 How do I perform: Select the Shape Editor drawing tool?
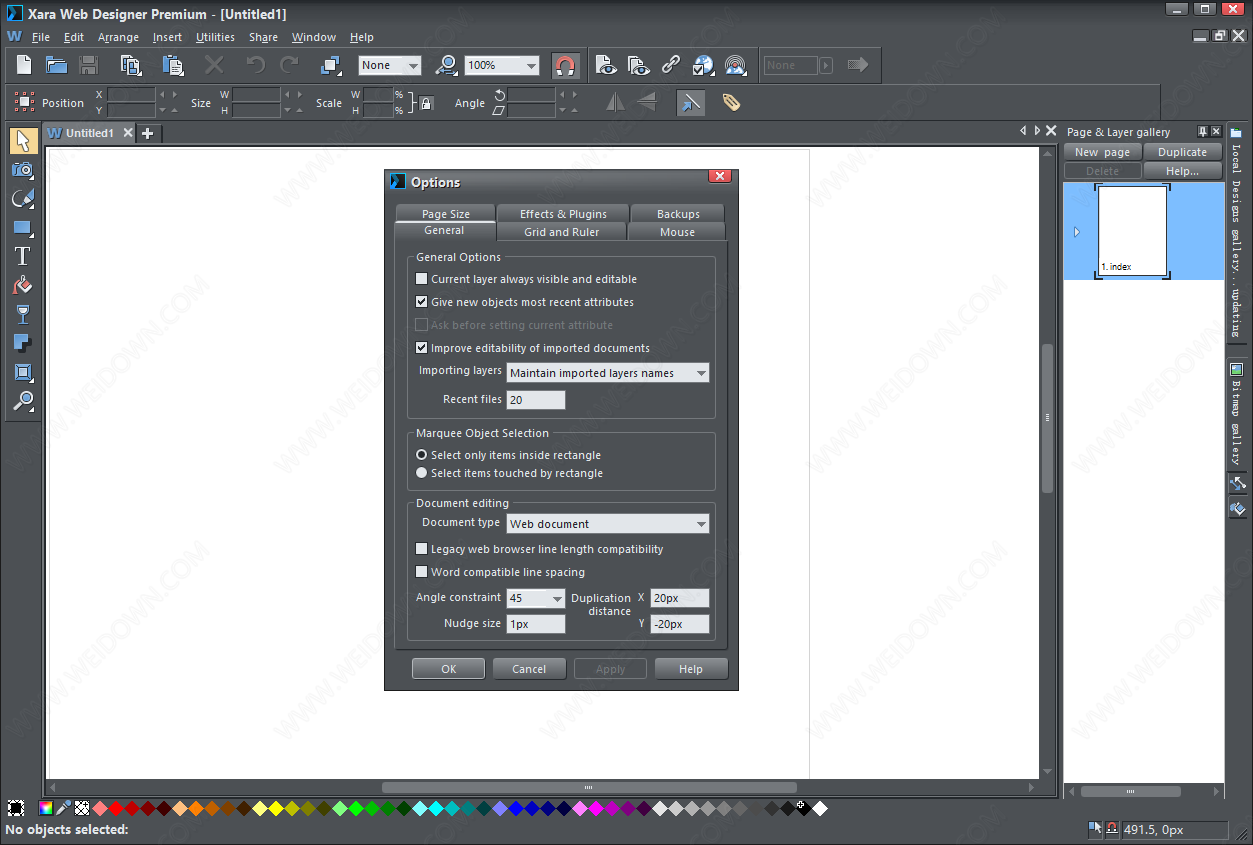click(x=23, y=198)
